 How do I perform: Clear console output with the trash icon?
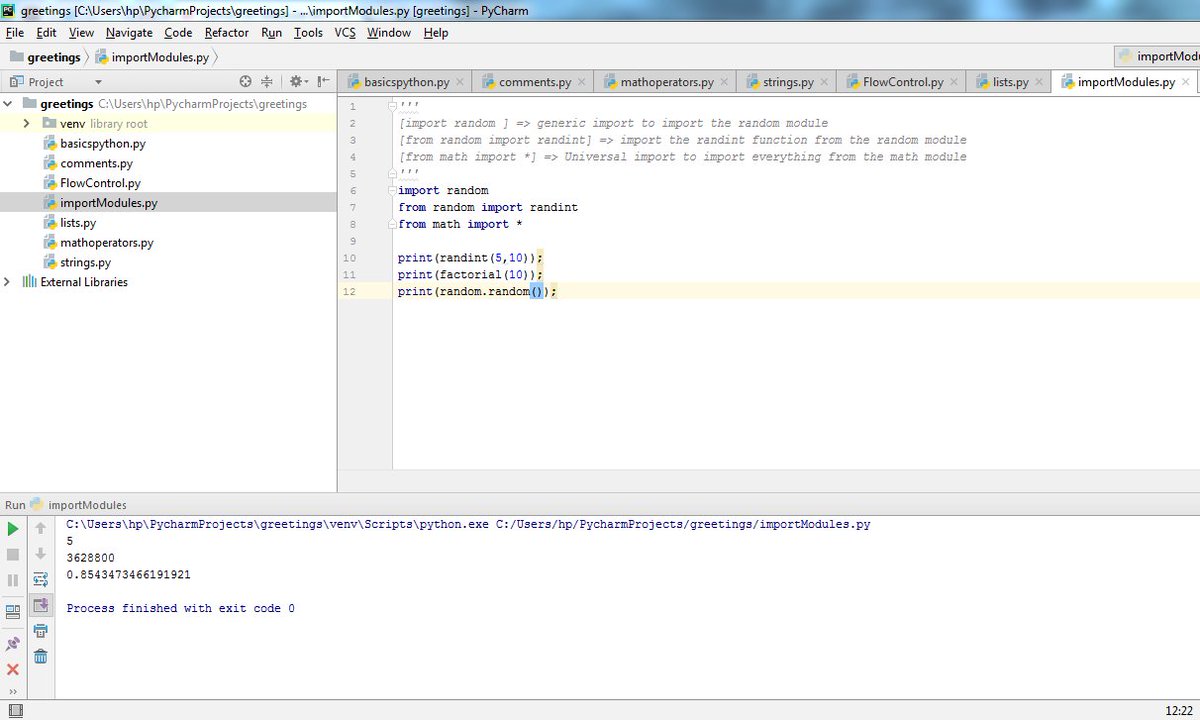click(40, 656)
